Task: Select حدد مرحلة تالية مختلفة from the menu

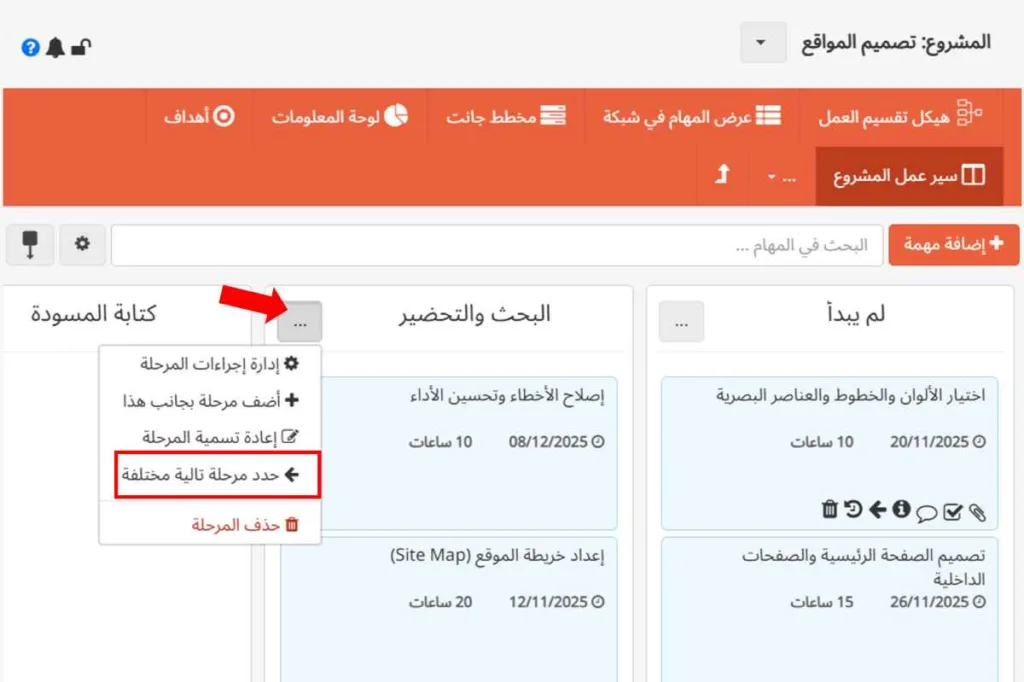Action: pyautogui.click(x=210, y=476)
